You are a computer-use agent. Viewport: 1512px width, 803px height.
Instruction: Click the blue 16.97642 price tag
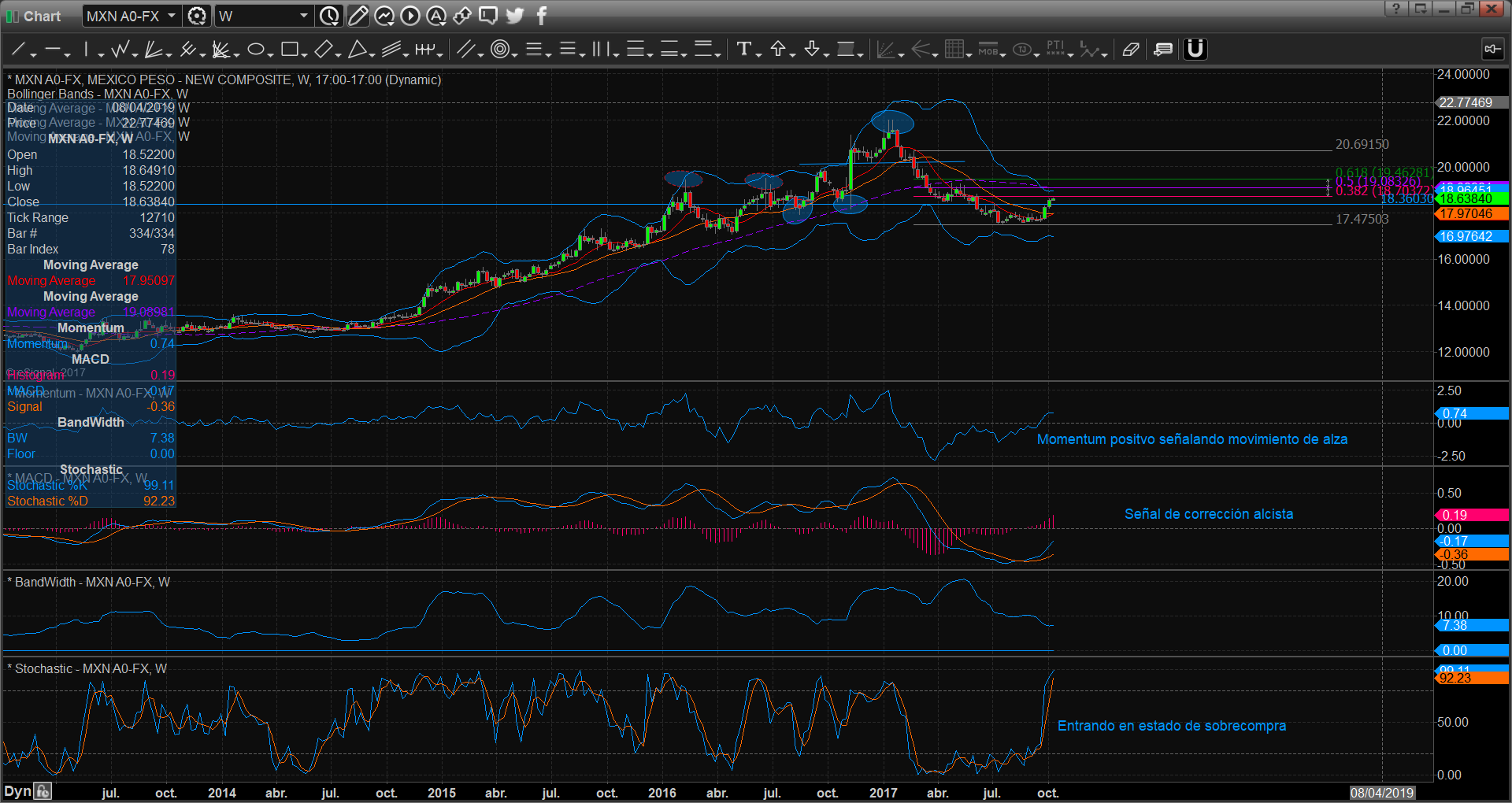click(1472, 236)
